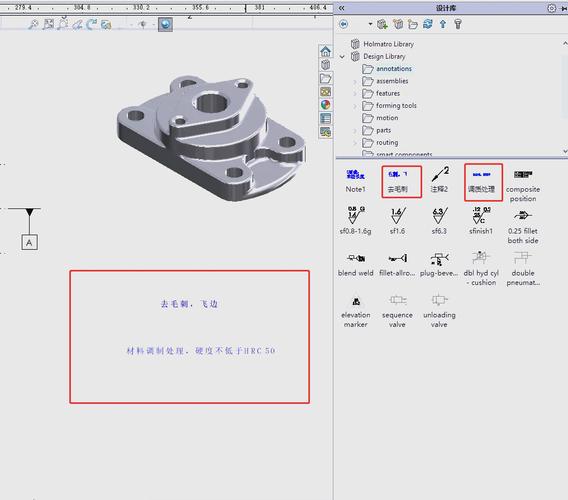Select elevation marker block
568x500 pixels.
[x=355, y=312]
